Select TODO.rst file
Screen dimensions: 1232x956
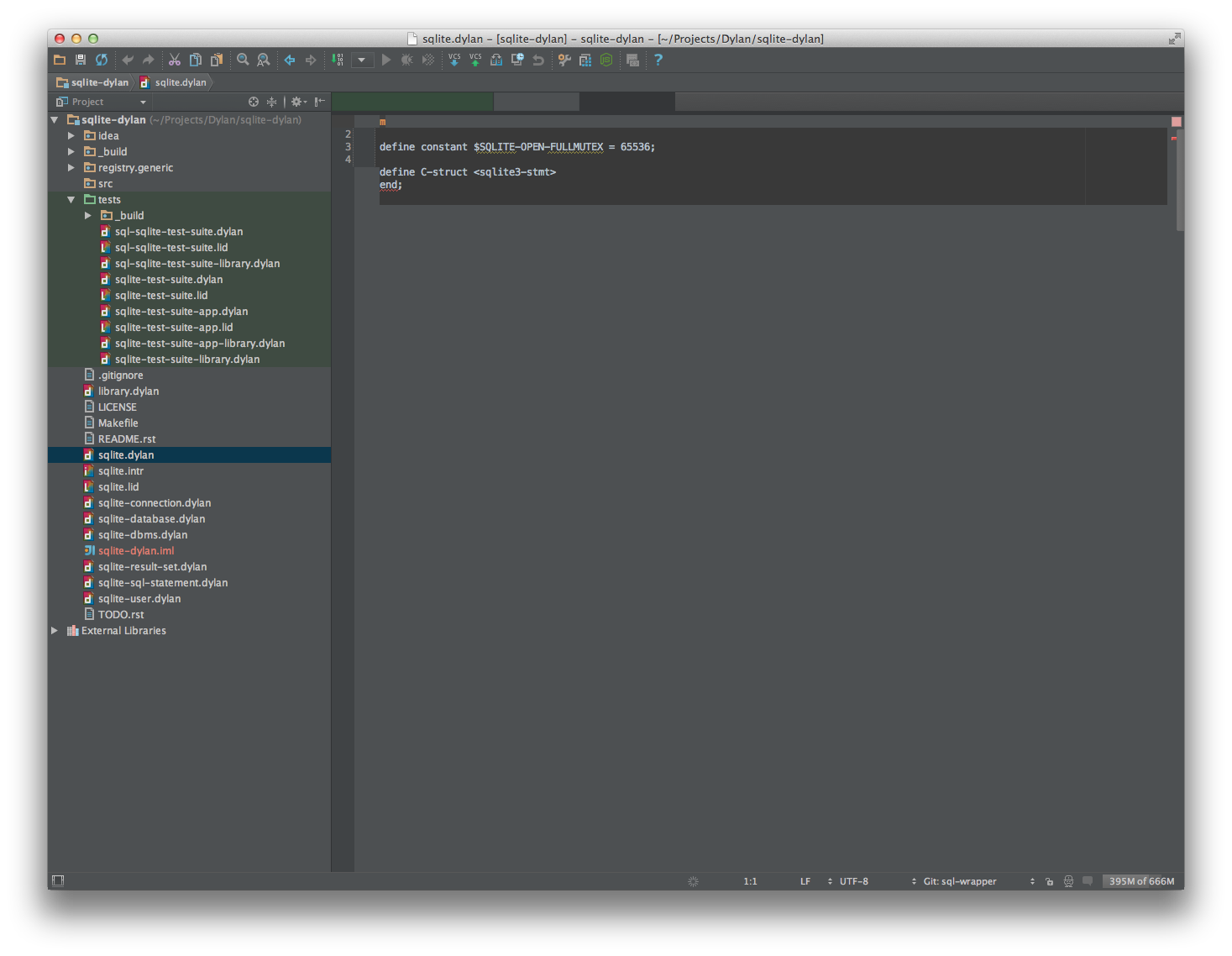pos(189,615)
